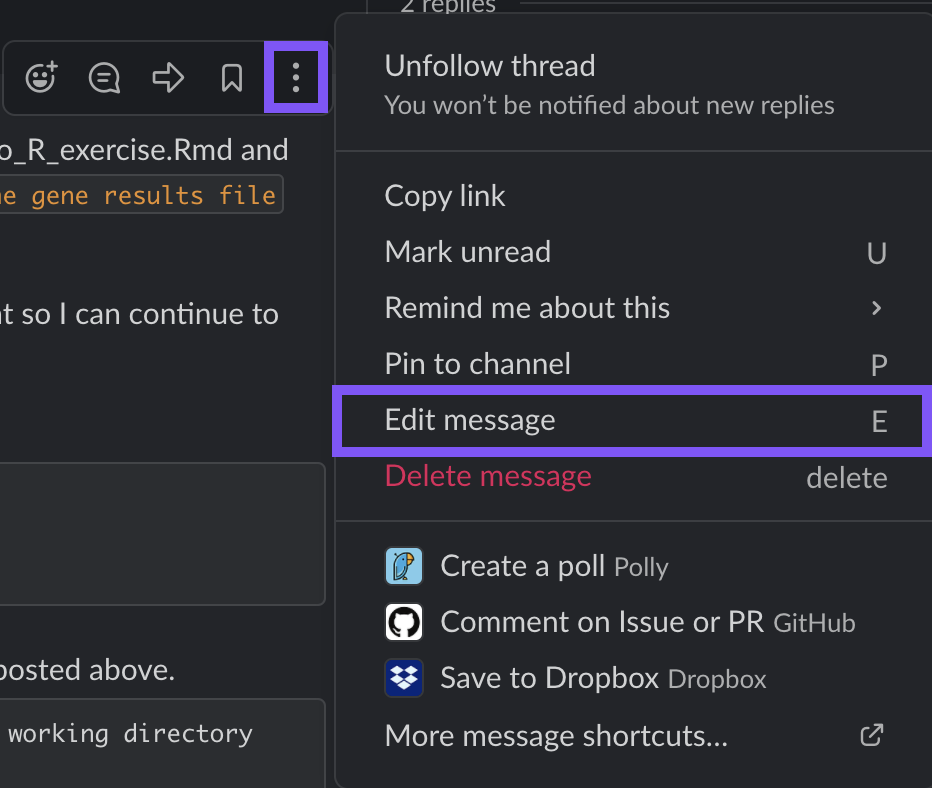Click the GitHub app icon
Screen dimensions: 932x788
click(x=404, y=623)
